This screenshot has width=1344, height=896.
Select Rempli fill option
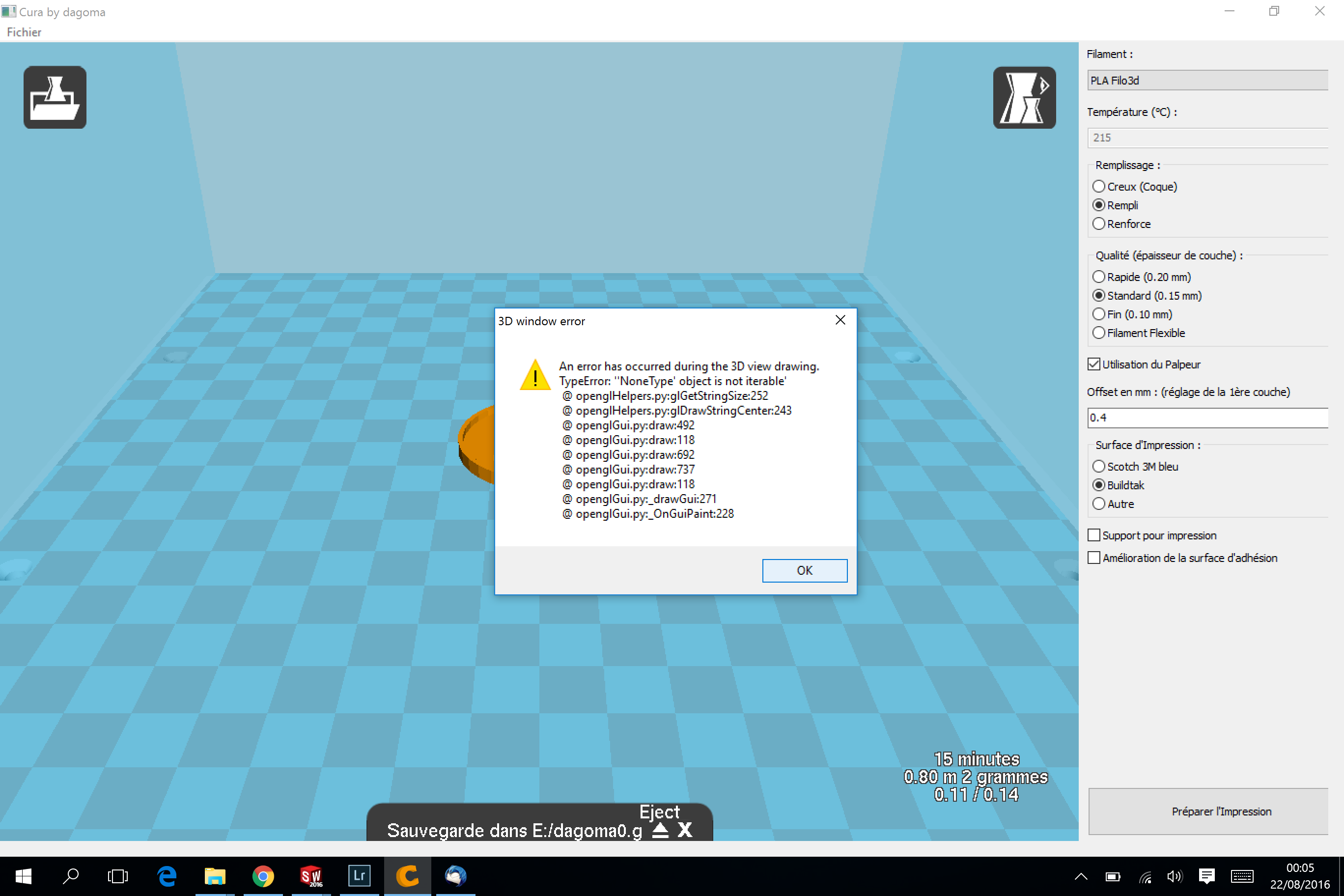1115,205
